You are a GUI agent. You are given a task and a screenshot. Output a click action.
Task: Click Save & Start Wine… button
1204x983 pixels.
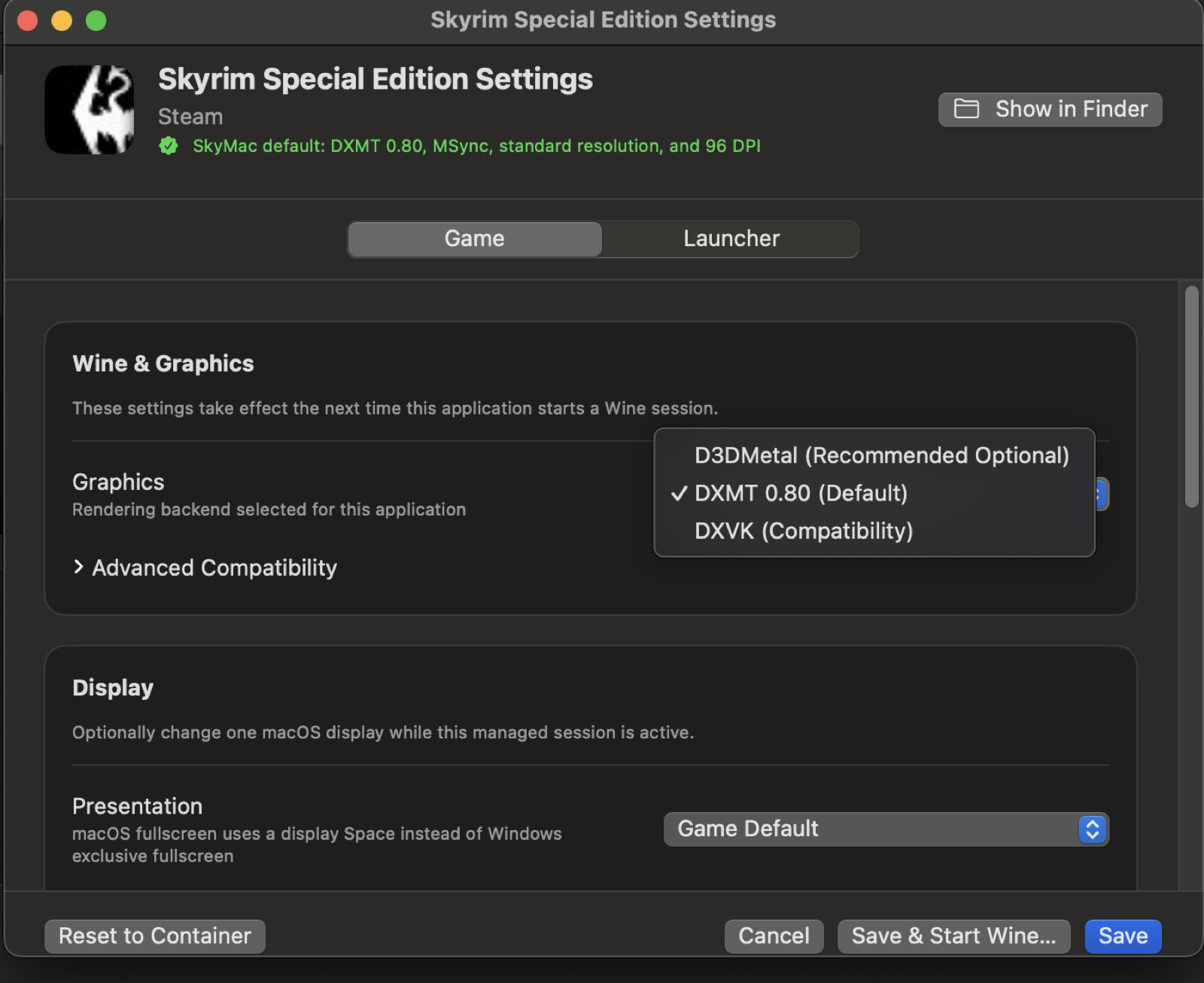(x=953, y=936)
